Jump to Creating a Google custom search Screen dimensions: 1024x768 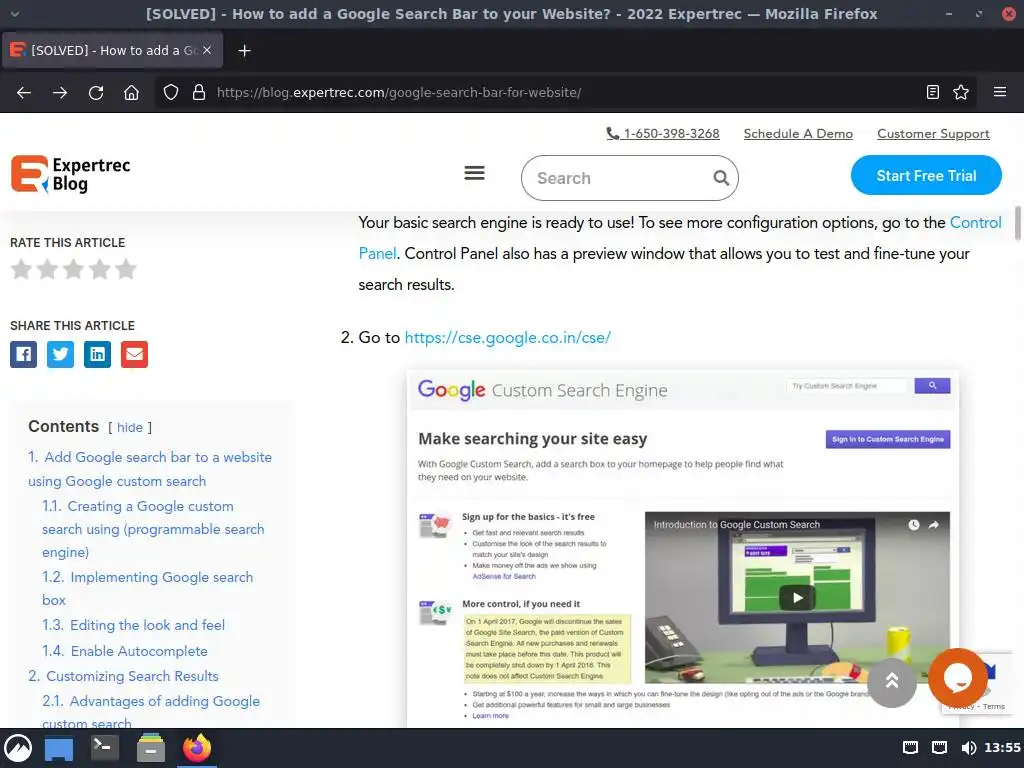(153, 529)
